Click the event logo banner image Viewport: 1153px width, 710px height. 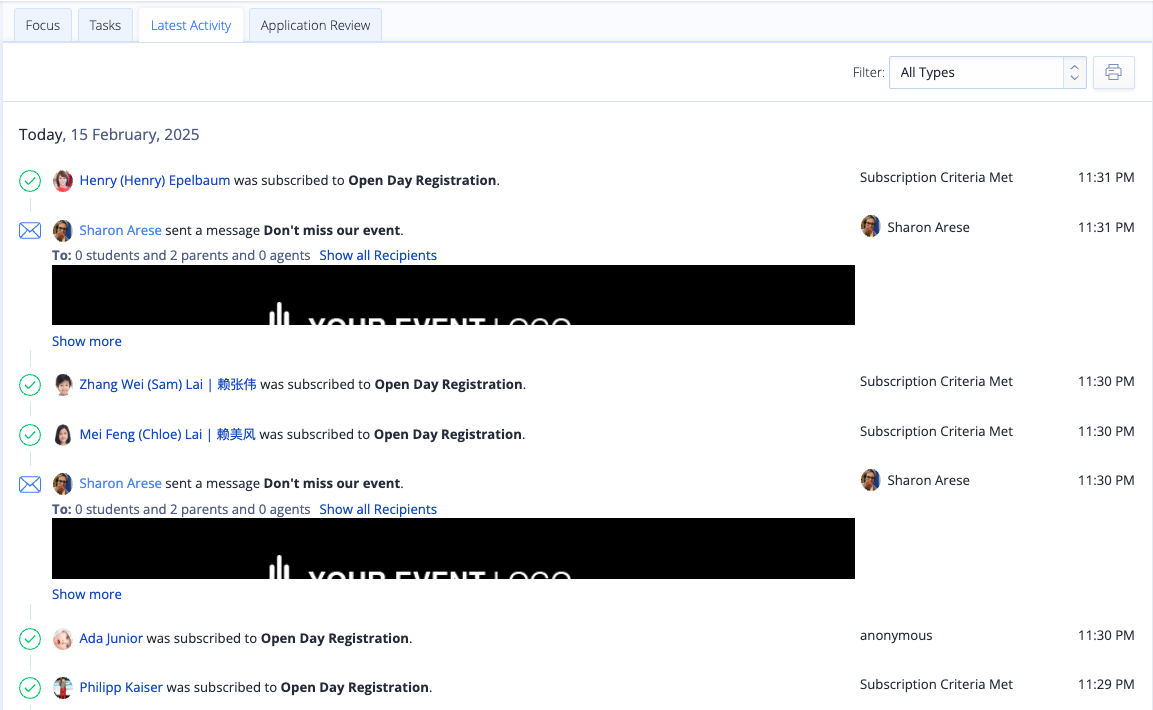tap(453, 295)
